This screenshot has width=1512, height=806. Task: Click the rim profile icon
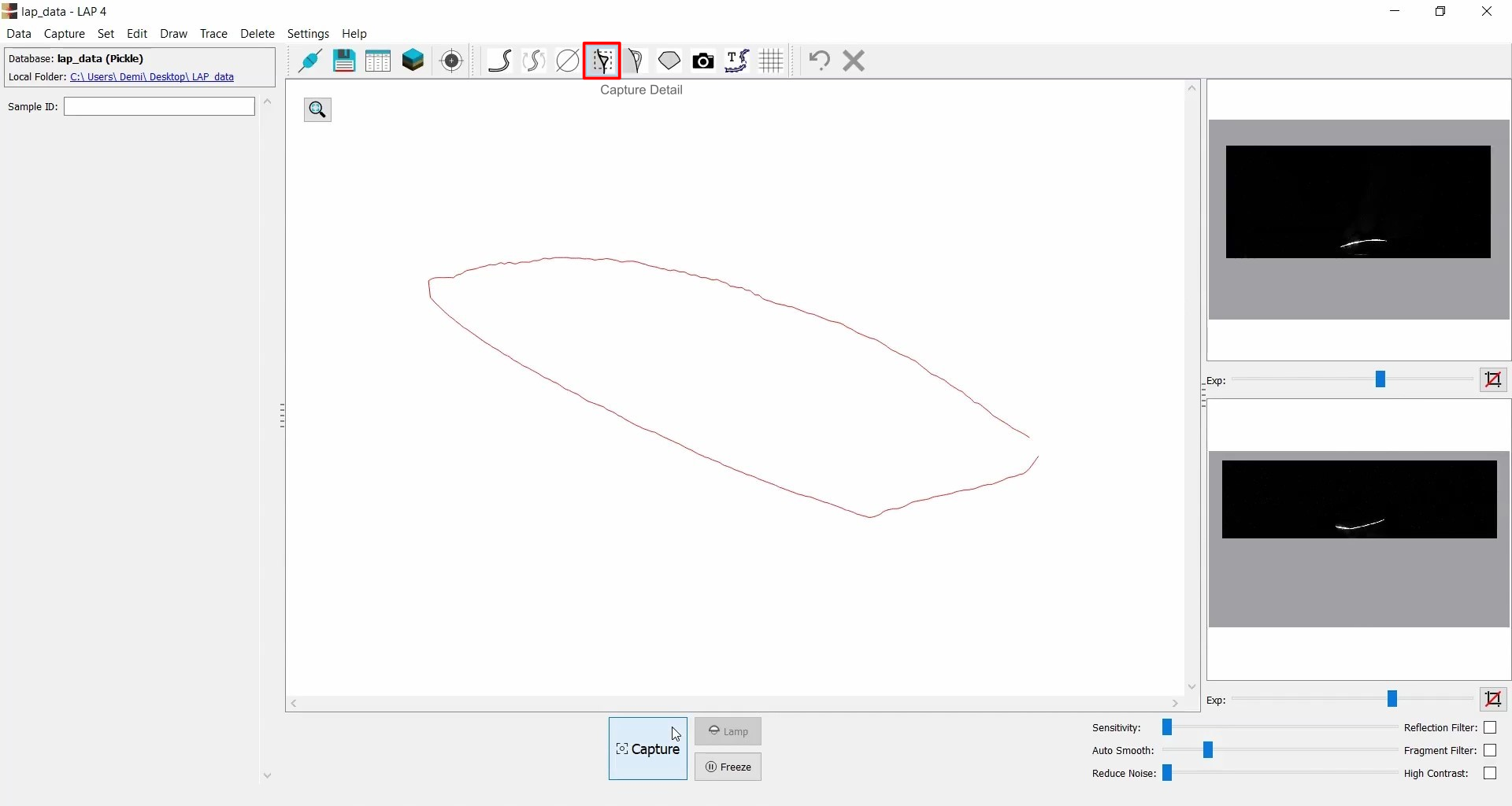(636, 61)
